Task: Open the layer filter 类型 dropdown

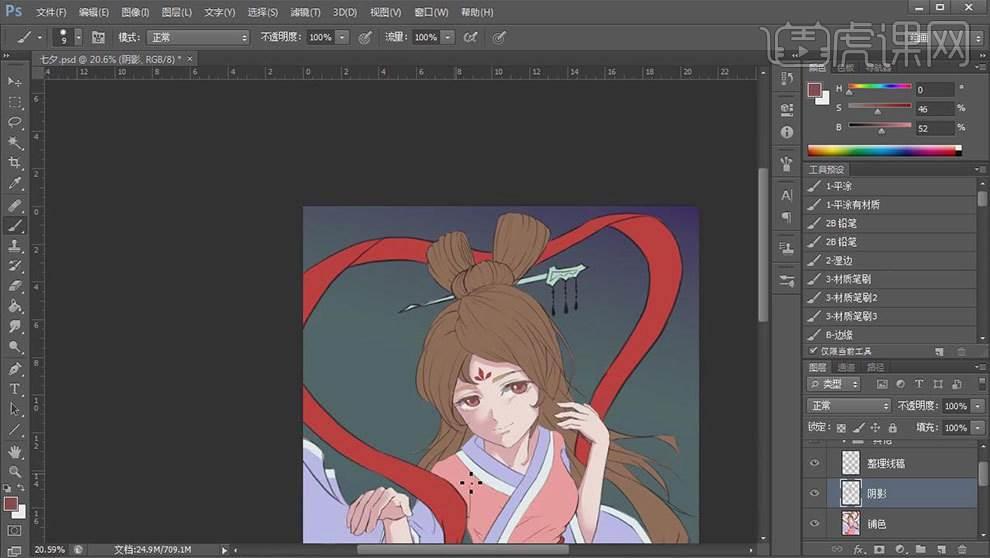Action: (833, 384)
